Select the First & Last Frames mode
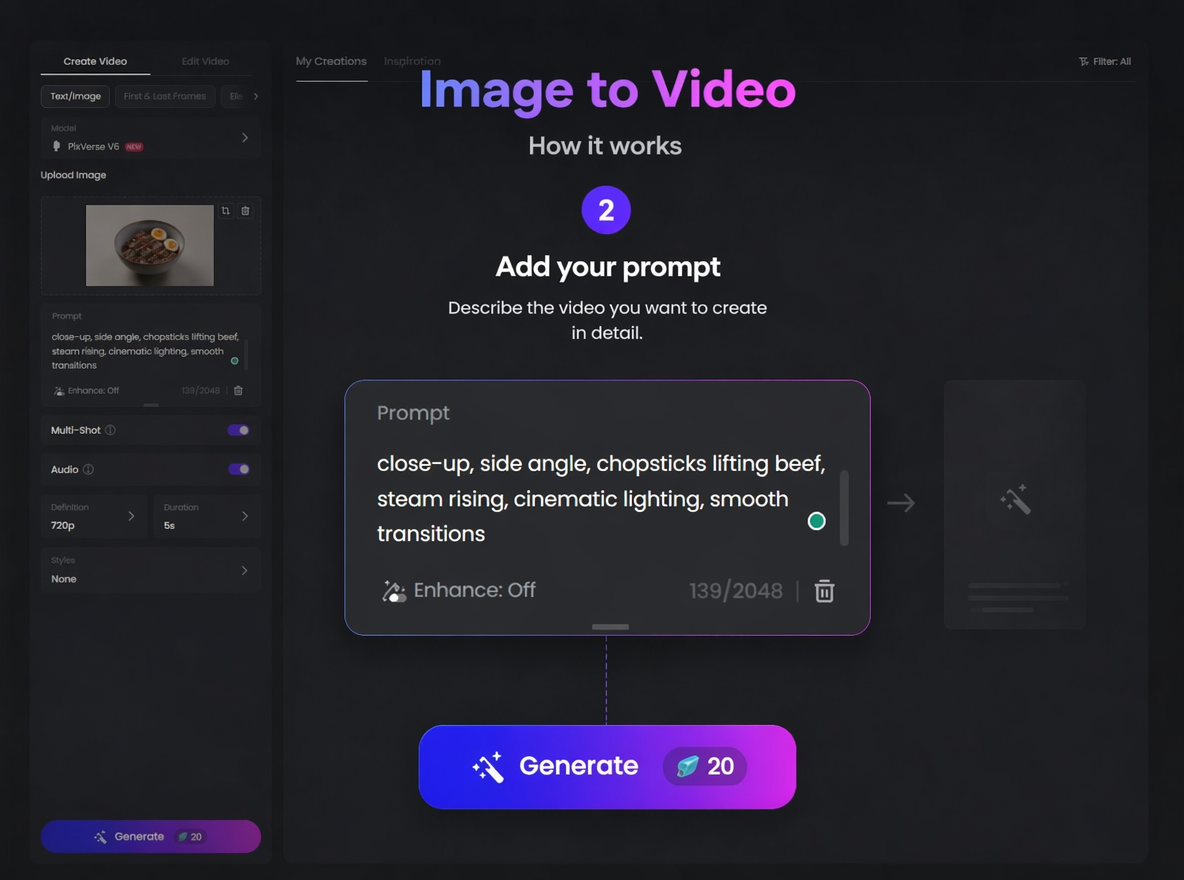This screenshot has width=1184, height=880. click(164, 97)
